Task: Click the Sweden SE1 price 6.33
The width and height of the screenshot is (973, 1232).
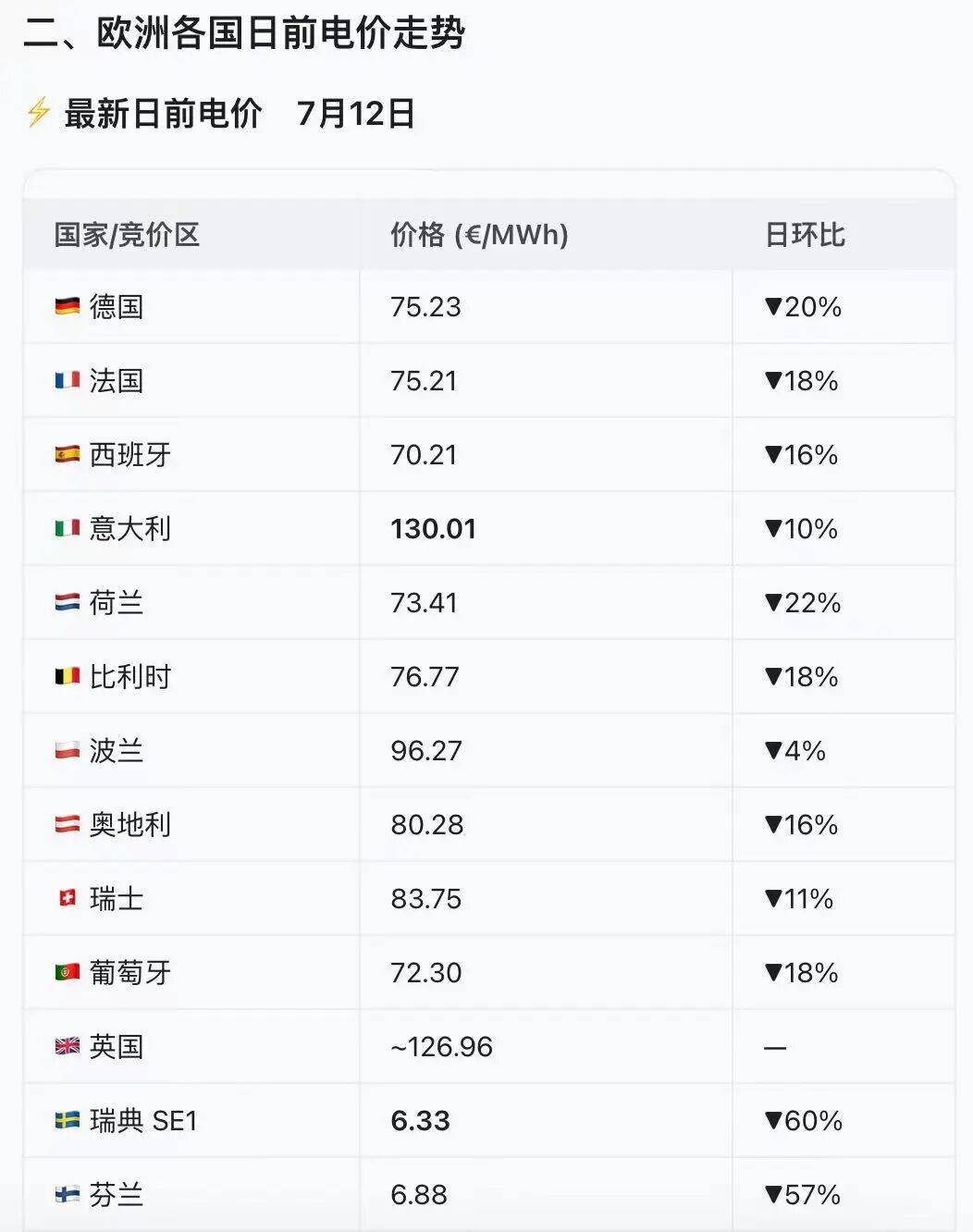Action: 420,1121
